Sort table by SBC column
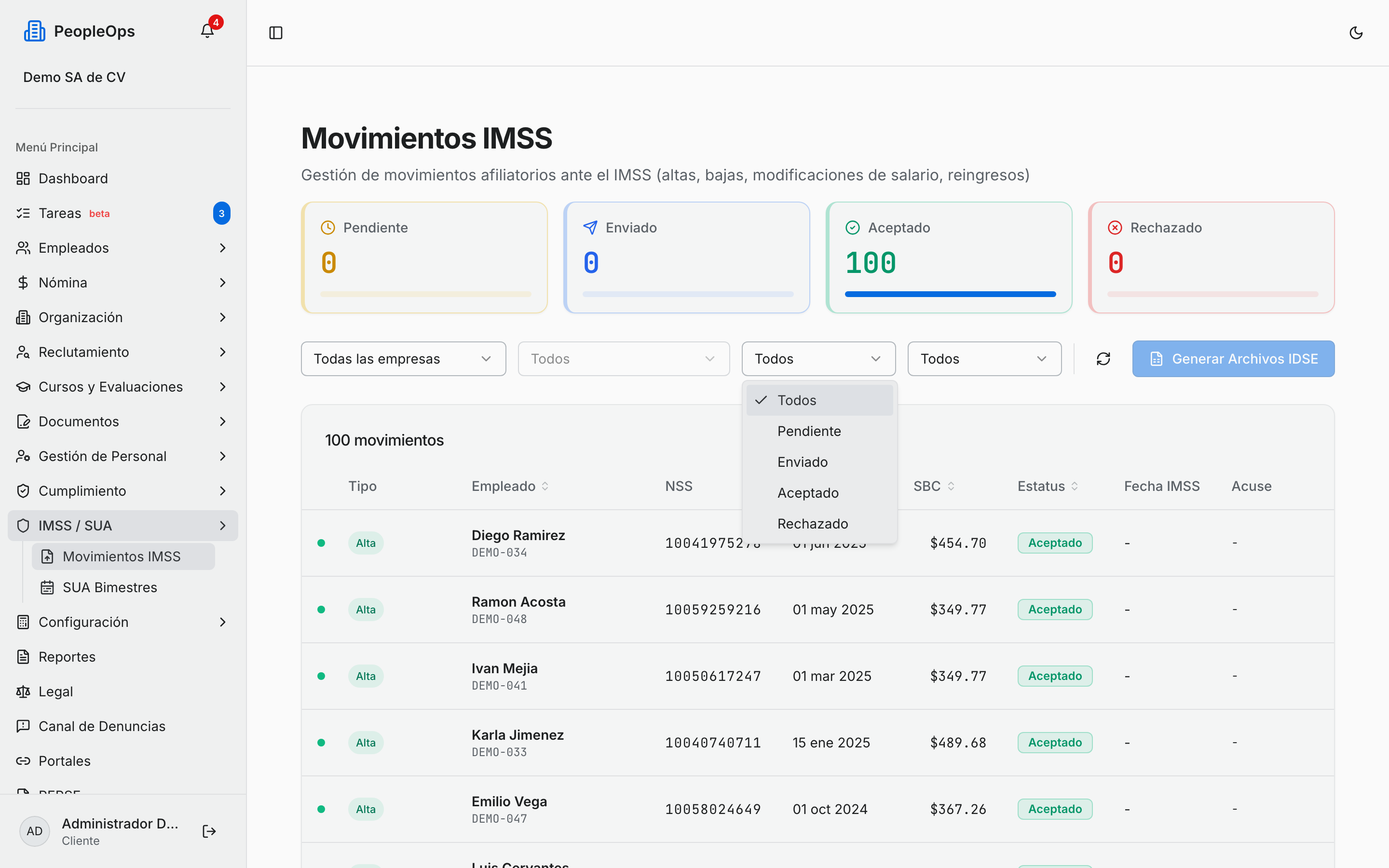Screen dimensions: 1389x868 click(934, 486)
